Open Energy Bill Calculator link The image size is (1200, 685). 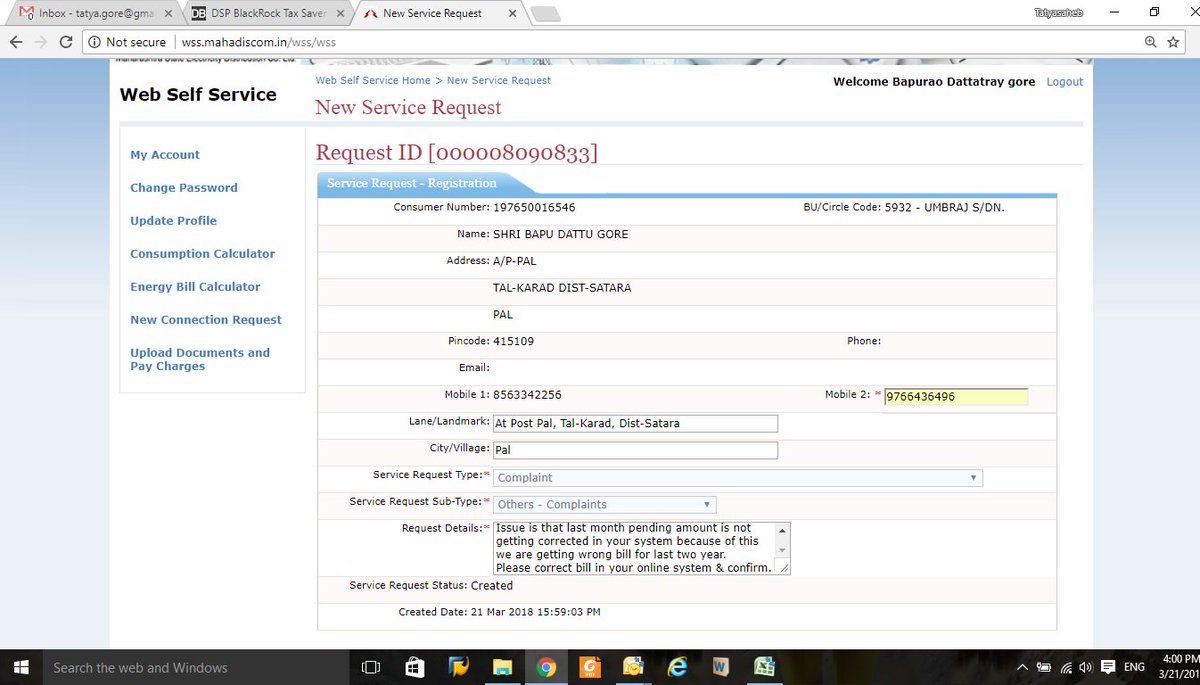click(195, 287)
